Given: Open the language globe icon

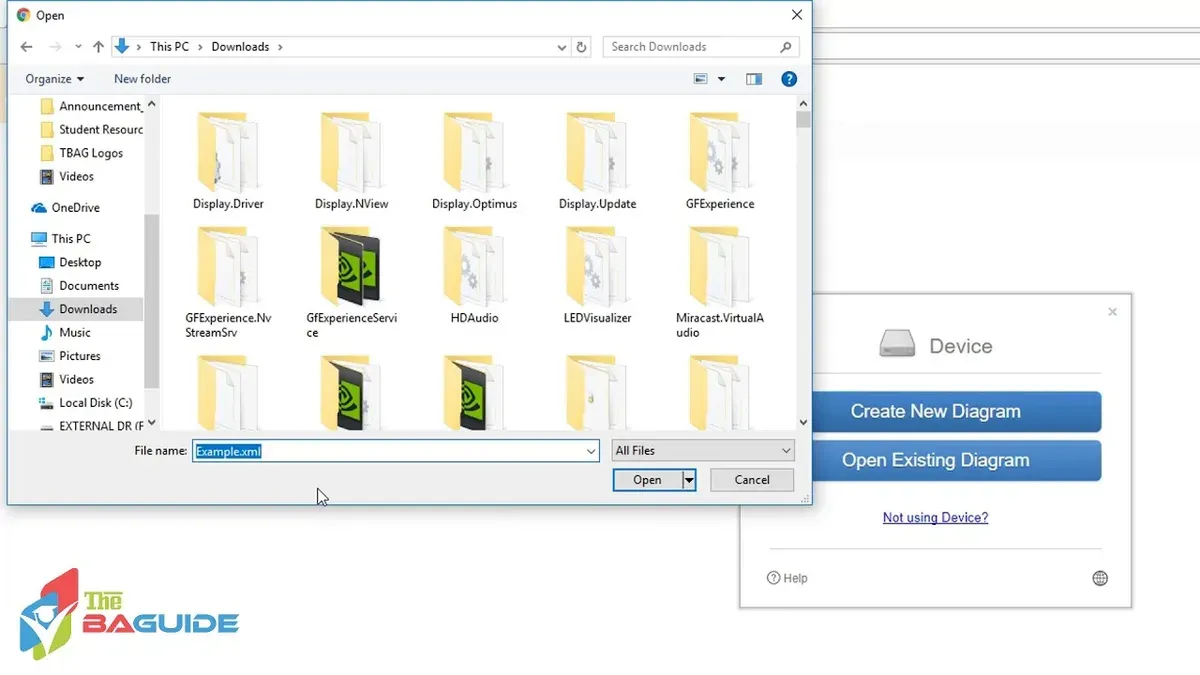Looking at the screenshot, I should [1100, 578].
